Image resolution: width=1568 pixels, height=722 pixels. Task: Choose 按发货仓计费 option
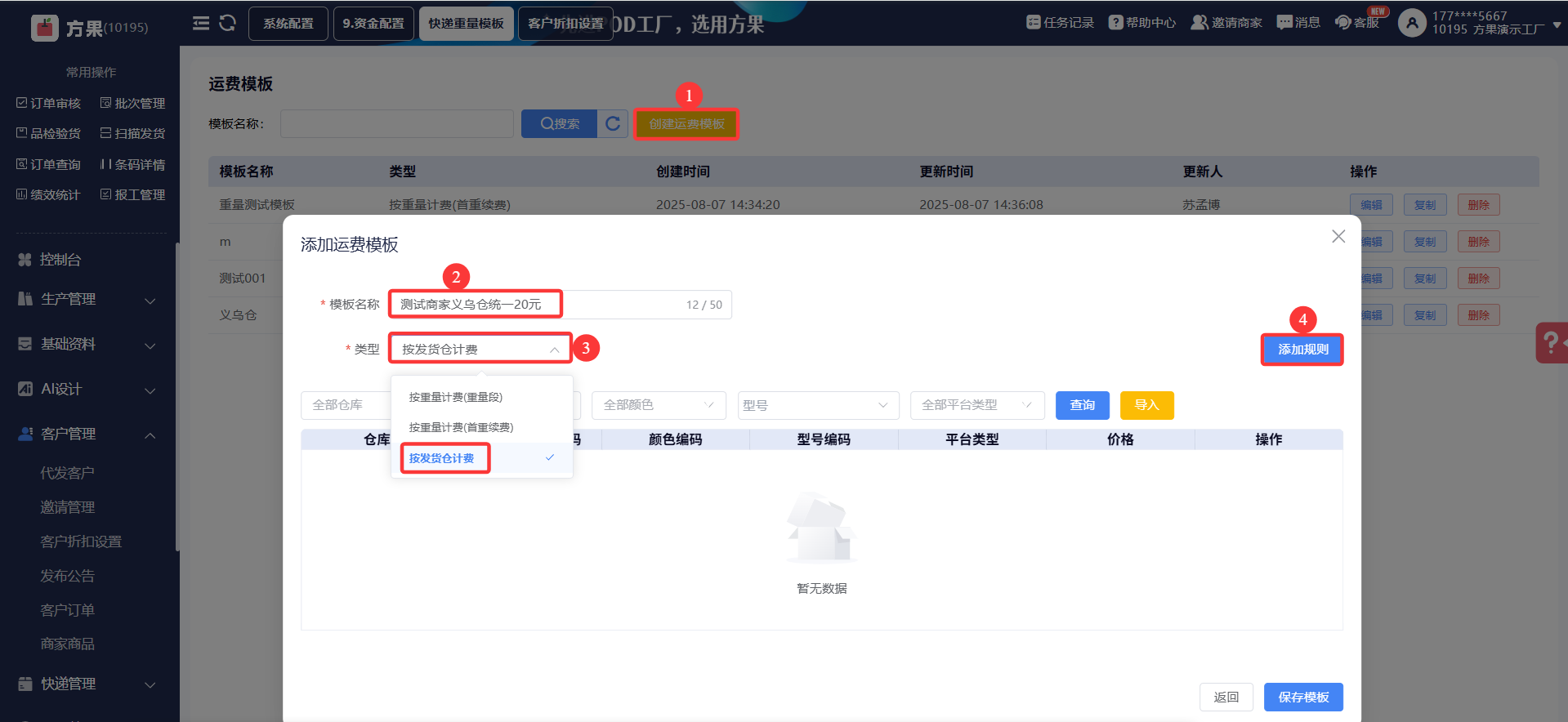tap(482, 458)
